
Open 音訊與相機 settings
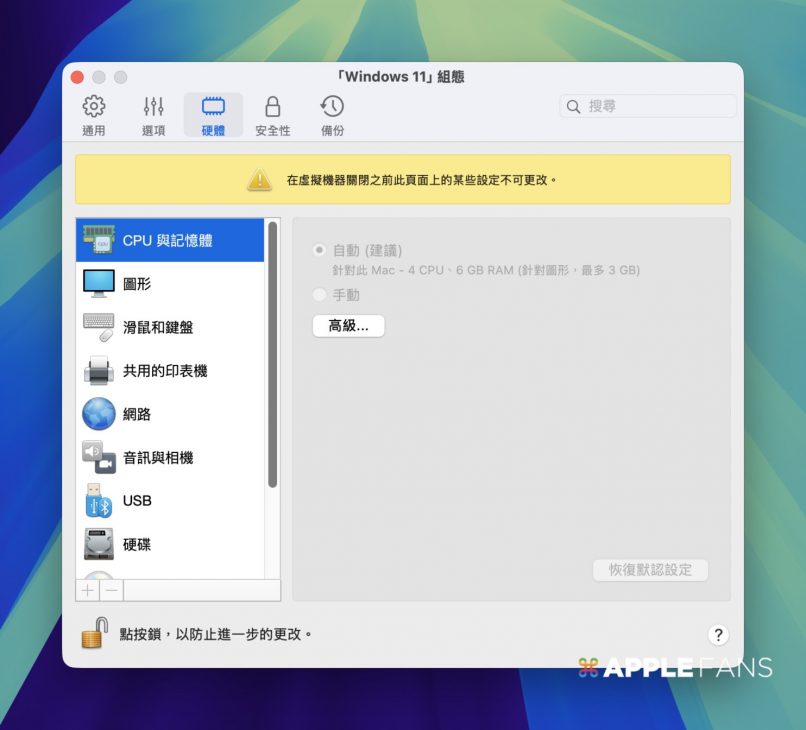click(x=170, y=458)
